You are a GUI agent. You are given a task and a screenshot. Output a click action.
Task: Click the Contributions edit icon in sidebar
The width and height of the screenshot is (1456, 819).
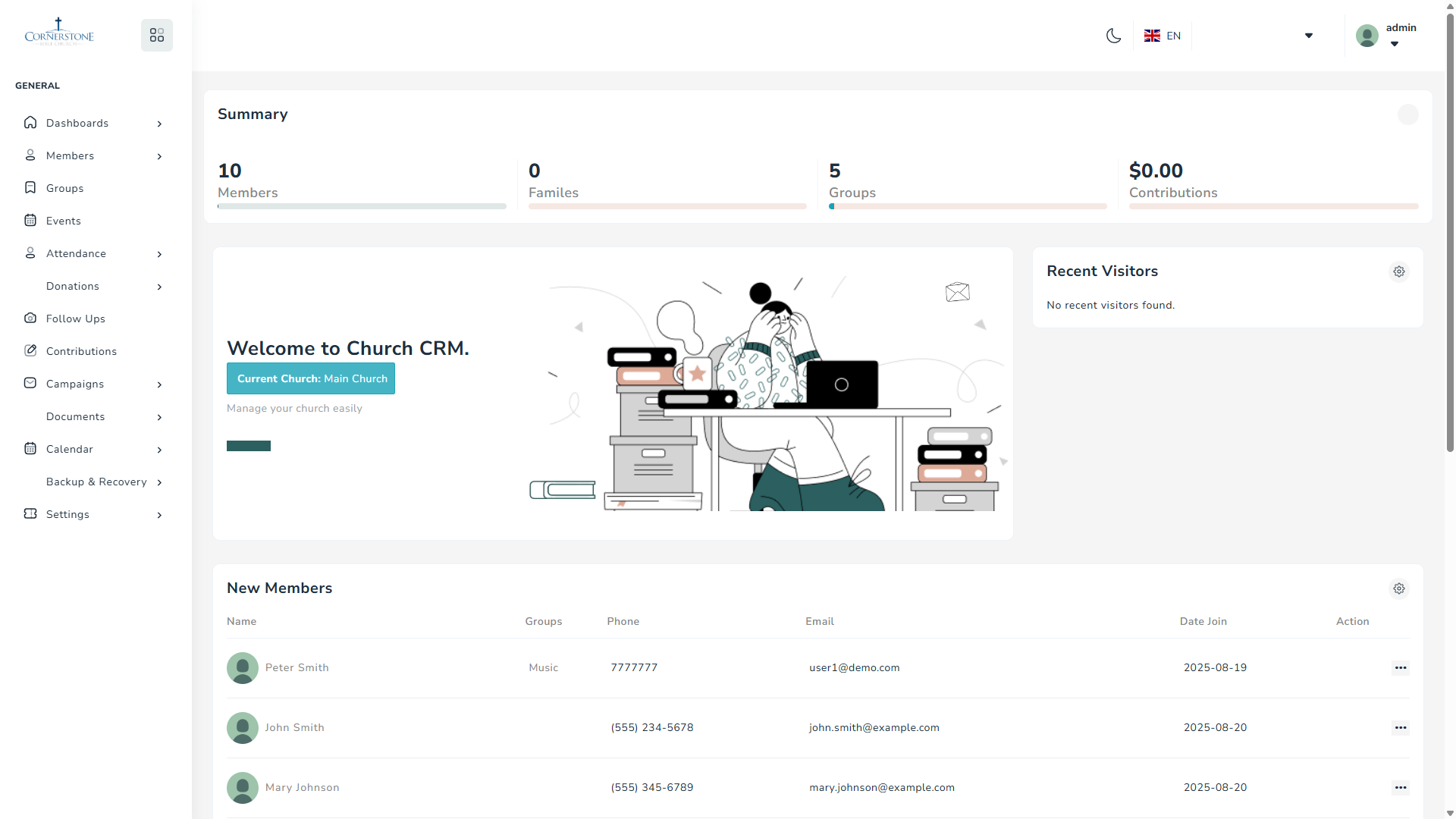coord(30,351)
